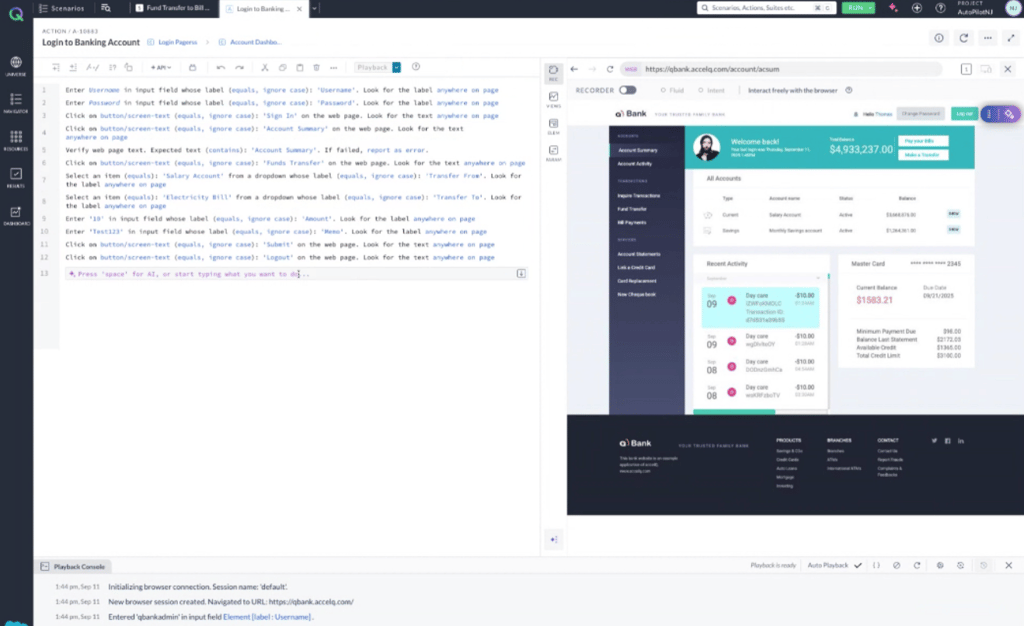
Task: Open the search list icon beside Scenarios
Action: [106, 8]
